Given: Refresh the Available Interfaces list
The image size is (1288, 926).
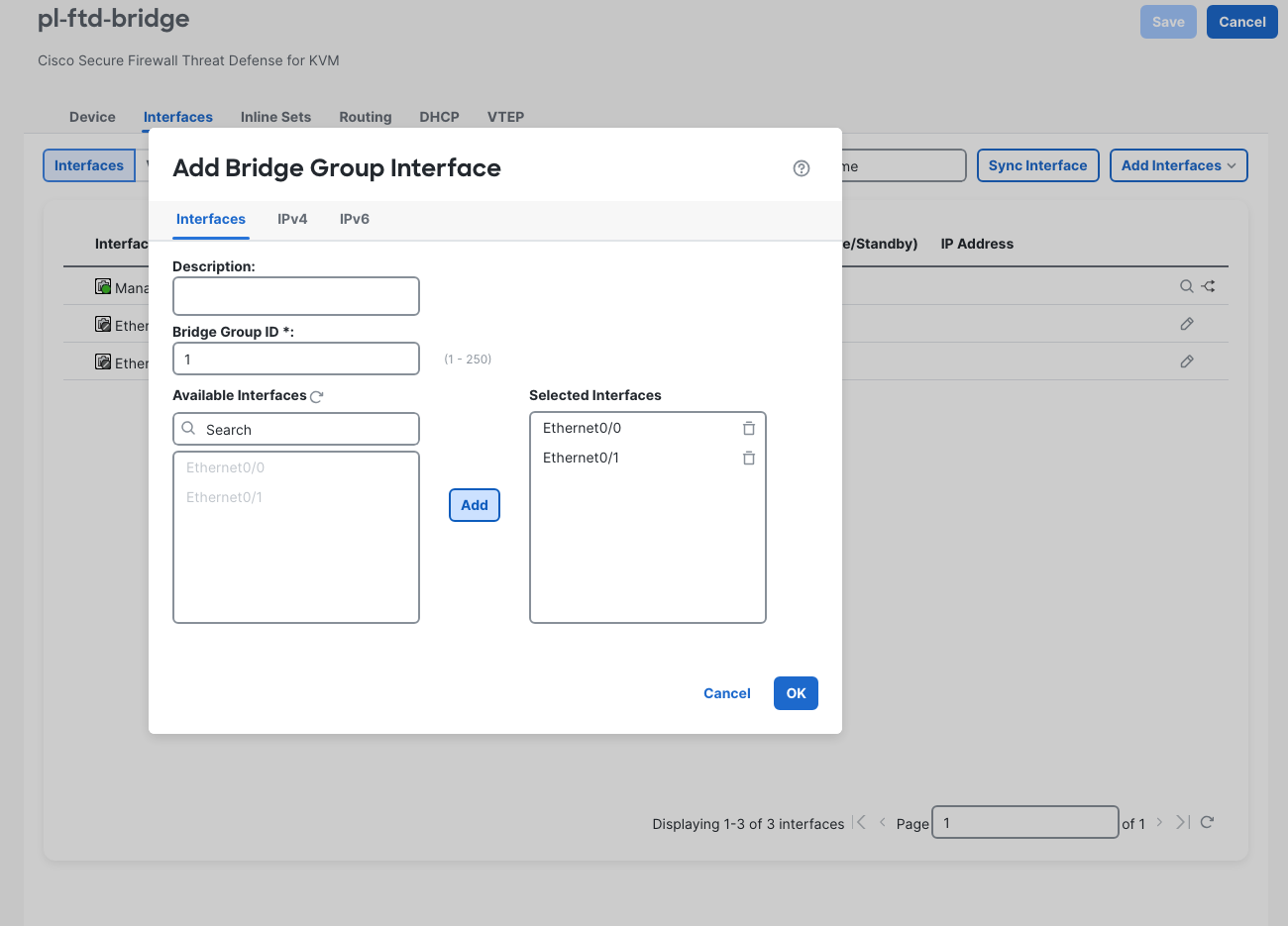Looking at the screenshot, I should (x=317, y=396).
